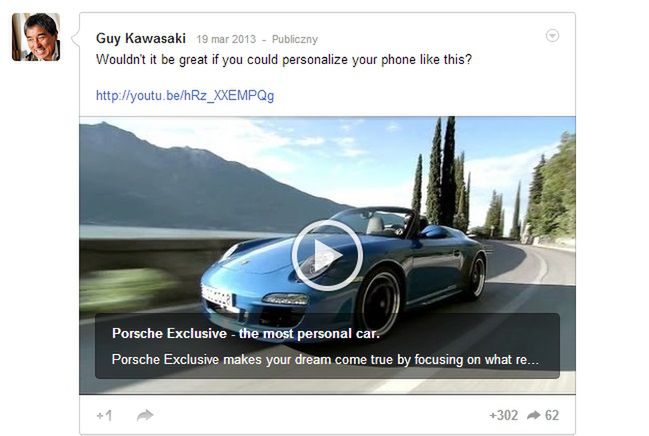Click the car's front license plate
This screenshot has height=436, width=649.
pos(221,295)
